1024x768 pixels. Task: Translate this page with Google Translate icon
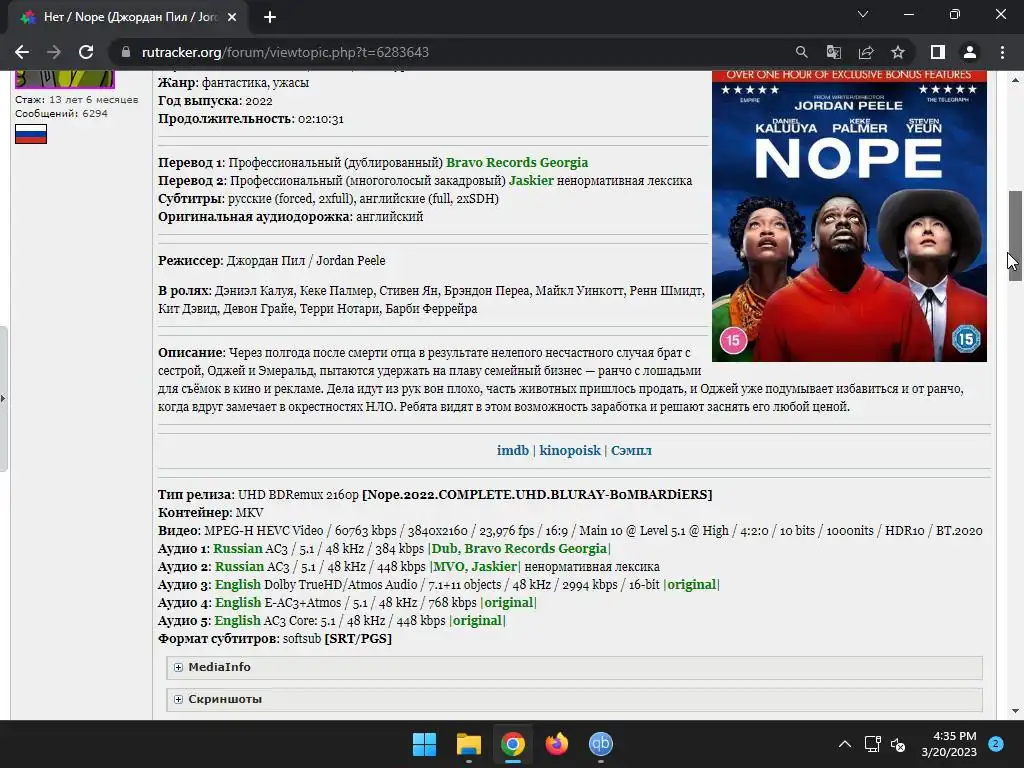(834, 52)
